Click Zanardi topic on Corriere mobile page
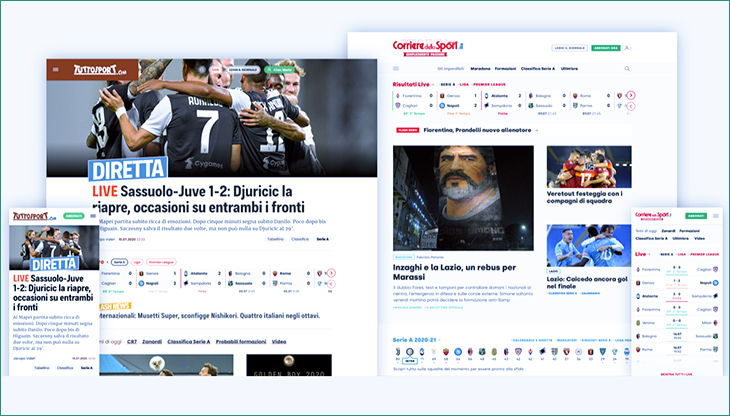 [668, 231]
